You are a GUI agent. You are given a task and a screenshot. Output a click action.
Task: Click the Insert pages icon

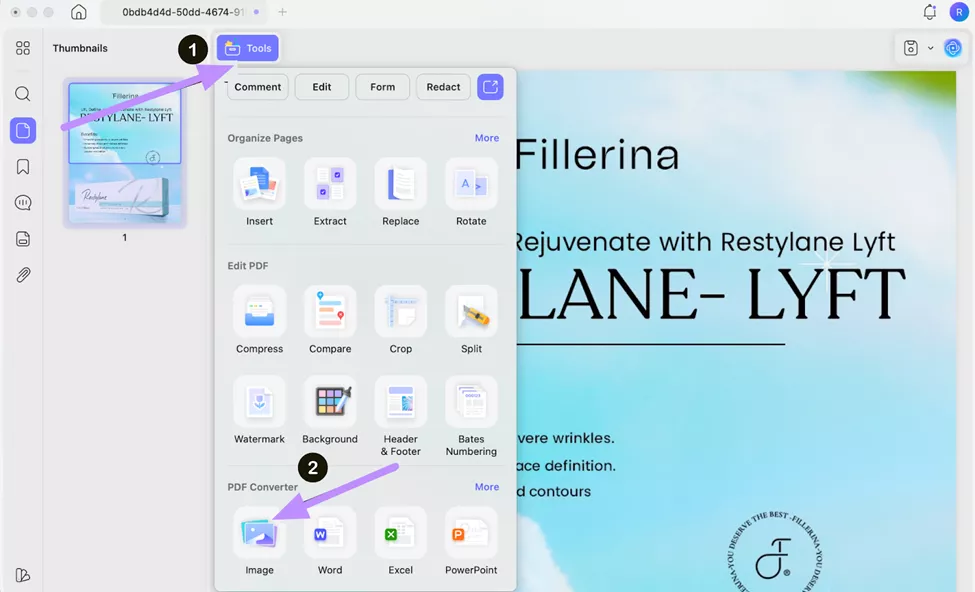pos(259,185)
